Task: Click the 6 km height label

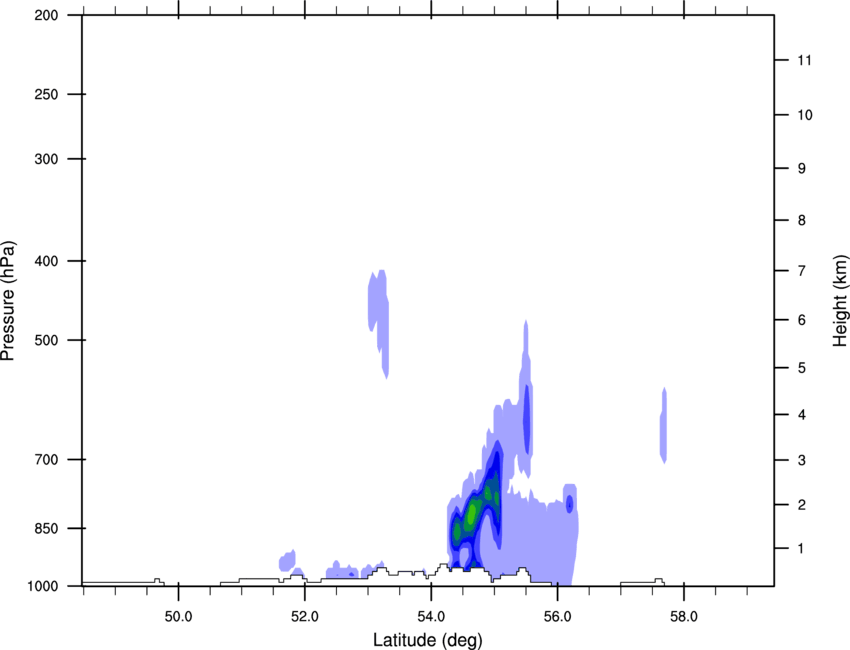Action: (x=802, y=320)
